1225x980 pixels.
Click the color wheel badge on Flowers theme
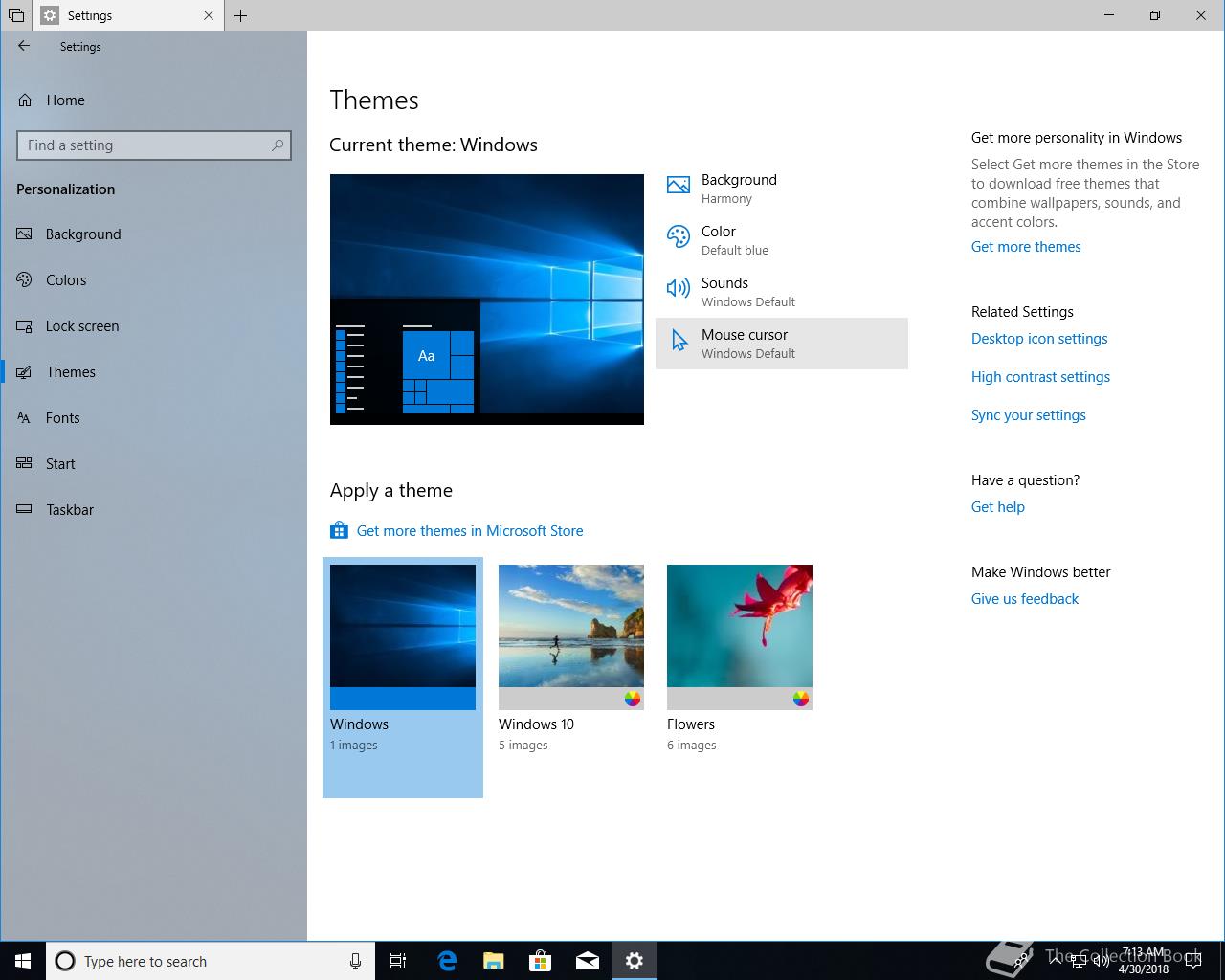click(801, 699)
